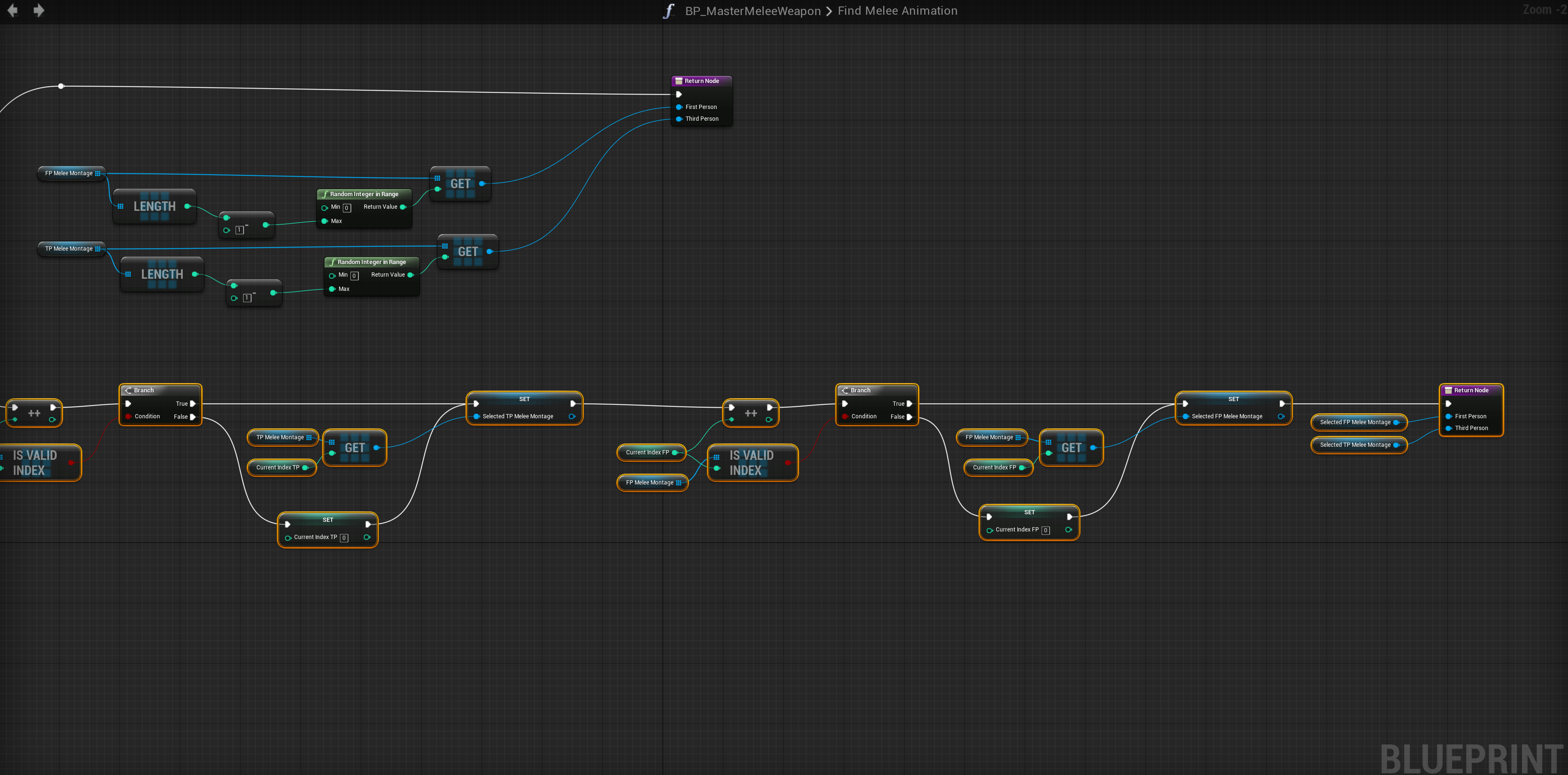Image resolution: width=1568 pixels, height=775 pixels.
Task: Click the Find Melee Animation breadcrumb
Action: click(x=897, y=11)
